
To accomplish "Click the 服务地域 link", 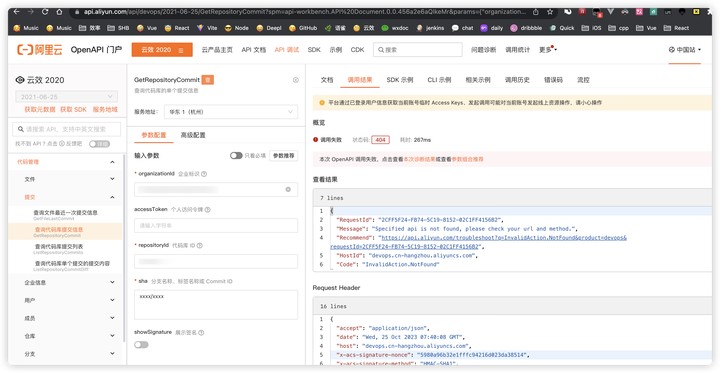I will tap(105, 110).
